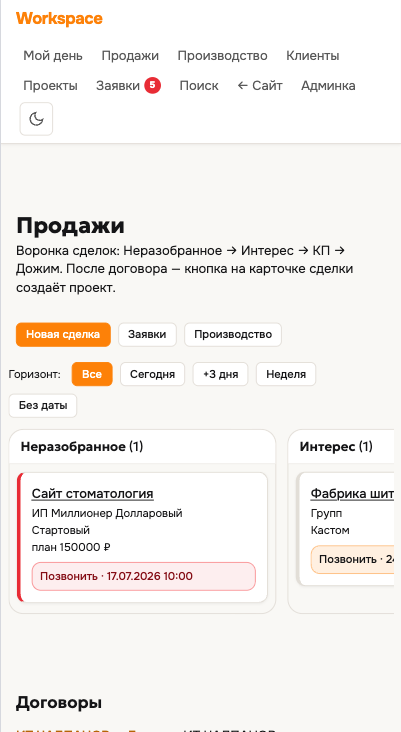401x732 pixels.
Task: Open Заявки in the top navigation
Action: tap(118, 86)
